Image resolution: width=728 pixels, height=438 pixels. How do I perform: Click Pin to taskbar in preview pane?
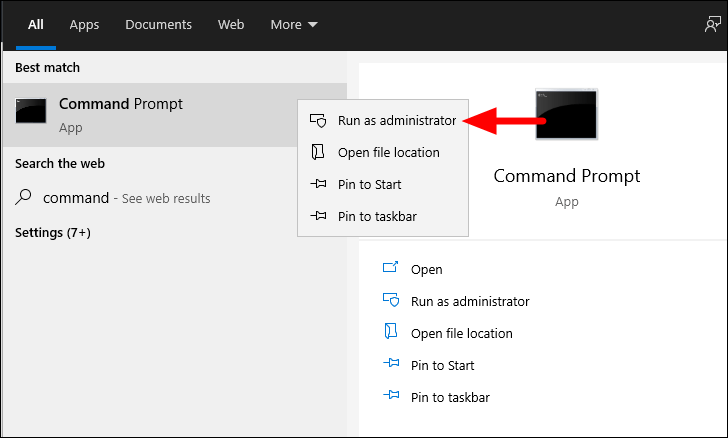click(x=450, y=398)
